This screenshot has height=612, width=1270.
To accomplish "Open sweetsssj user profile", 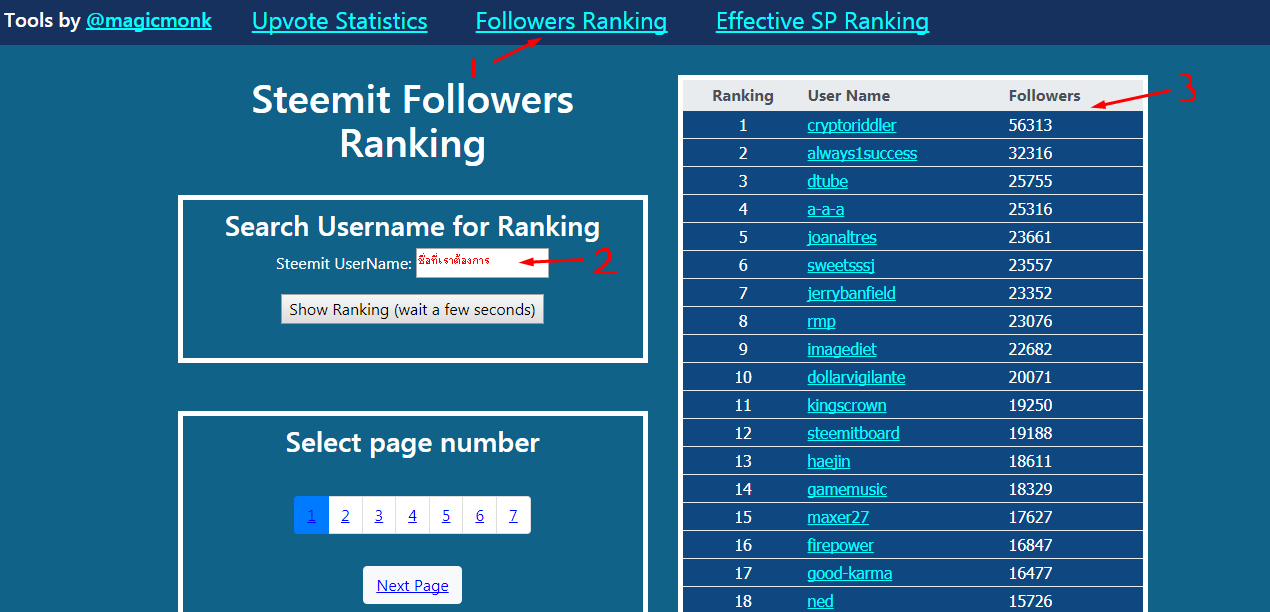I will (841, 265).
